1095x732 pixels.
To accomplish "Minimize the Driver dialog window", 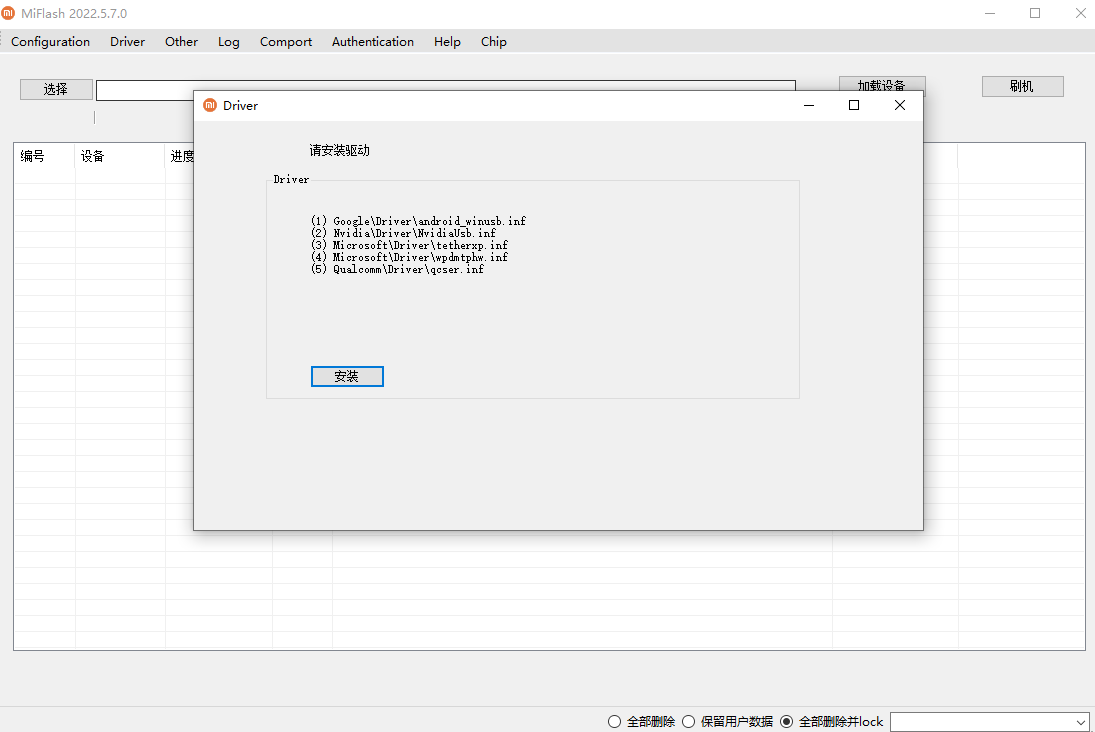I will (808, 105).
